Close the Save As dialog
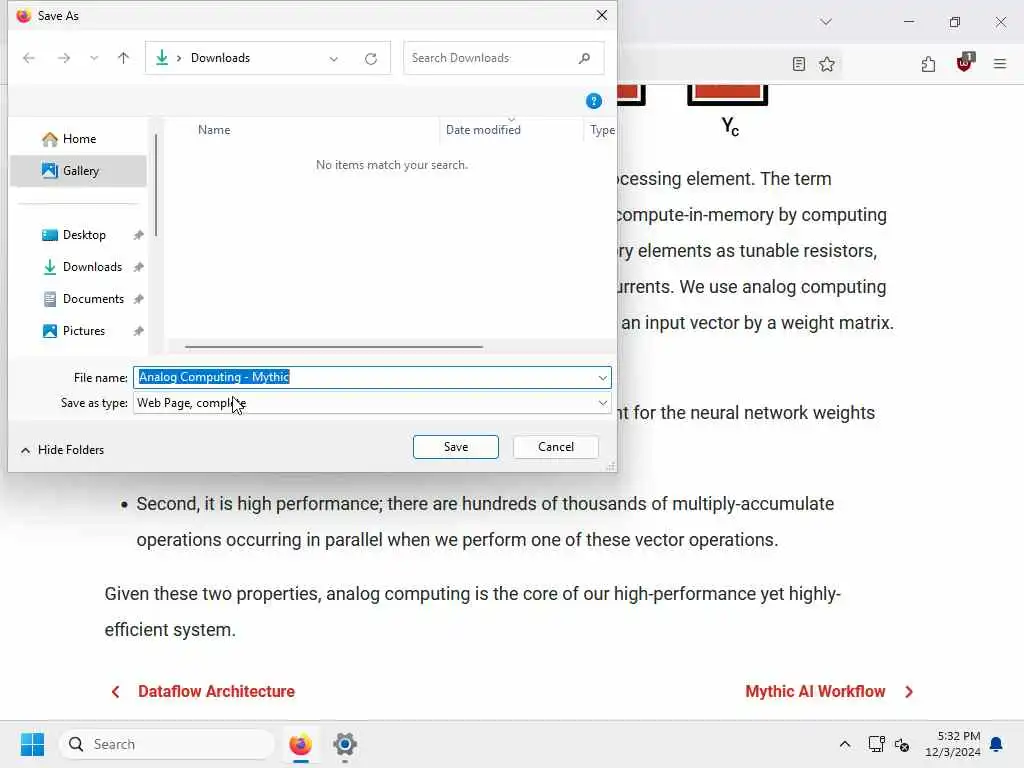The image size is (1024, 768). (602, 15)
